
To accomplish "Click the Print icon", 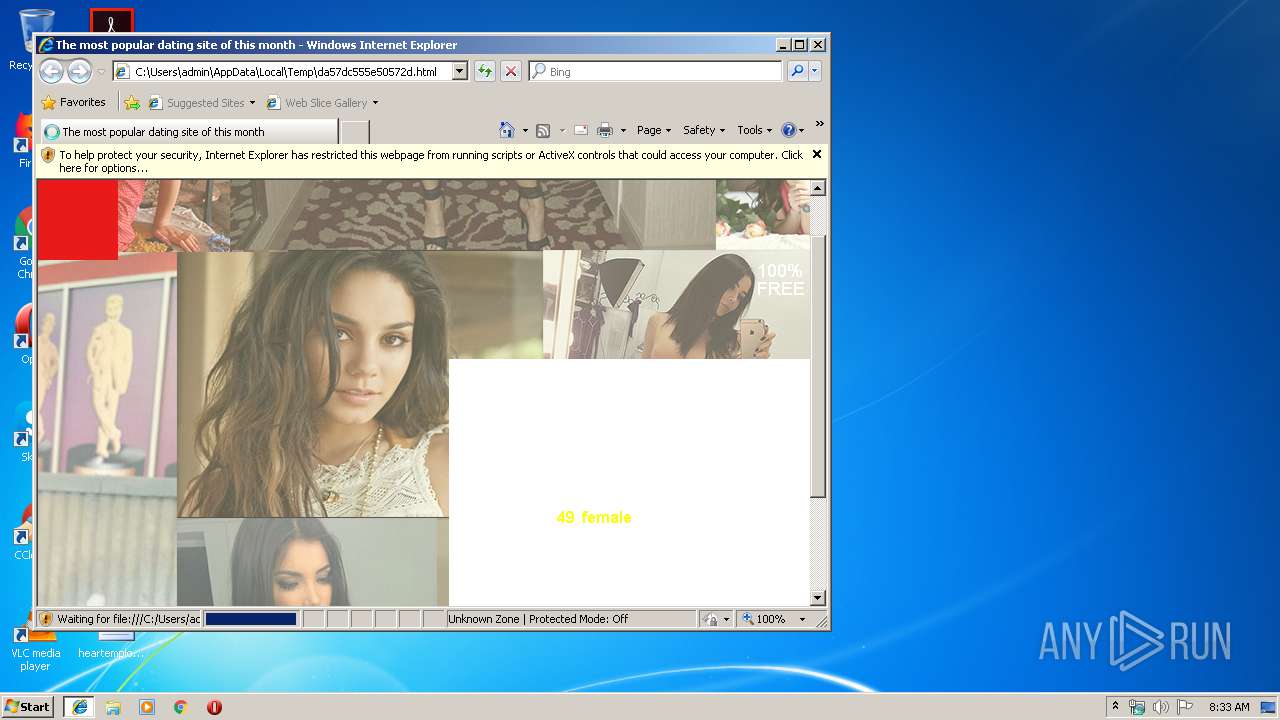I will [604, 130].
